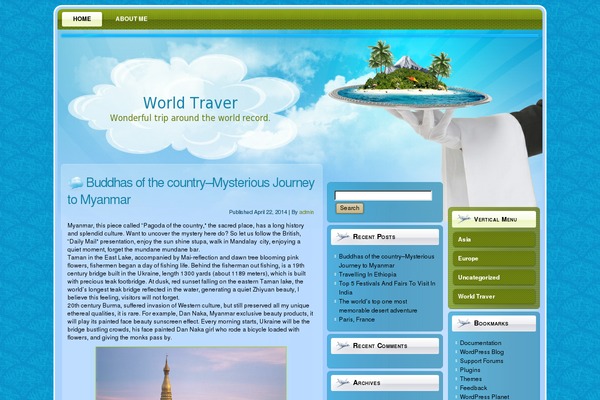Open the Buddhas of the country post title
The image size is (600, 400).
[191, 191]
